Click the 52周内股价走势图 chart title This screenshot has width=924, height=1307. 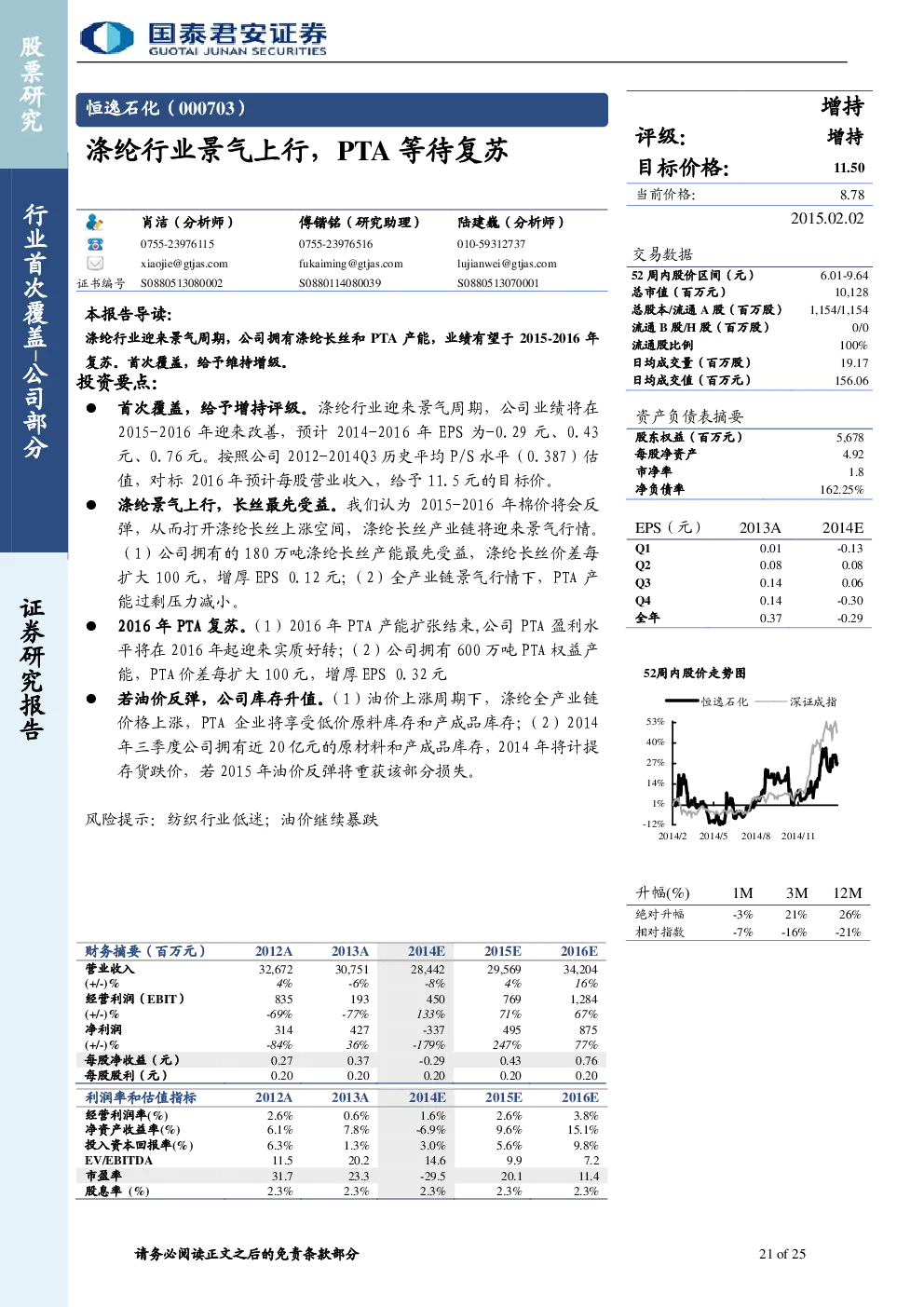coord(695,673)
